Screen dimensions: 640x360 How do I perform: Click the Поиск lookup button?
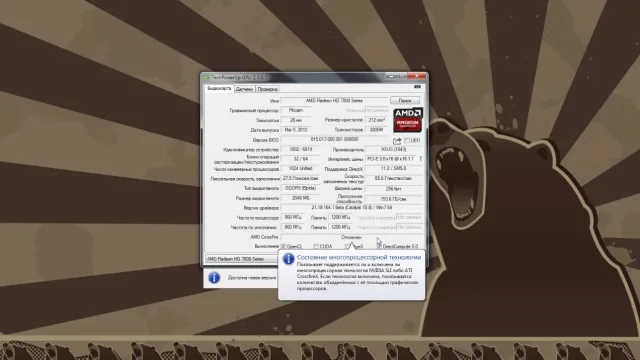(405, 100)
